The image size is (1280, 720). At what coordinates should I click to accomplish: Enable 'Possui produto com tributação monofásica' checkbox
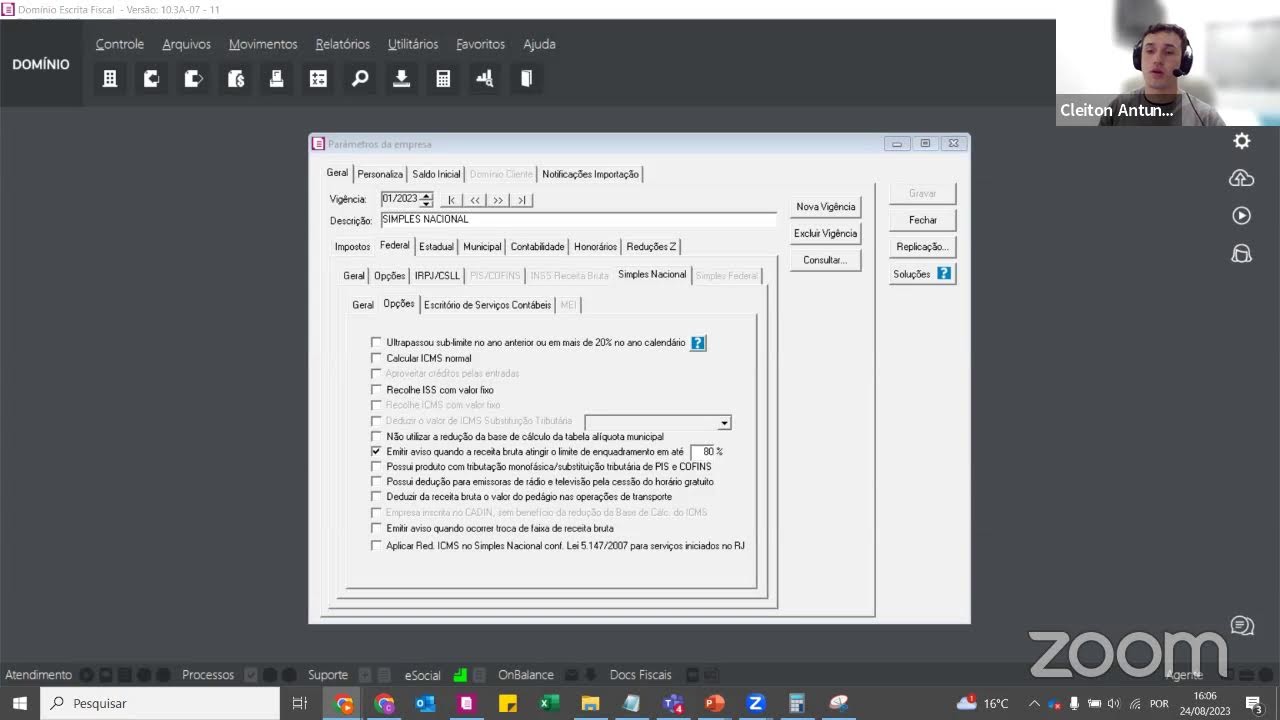376,467
